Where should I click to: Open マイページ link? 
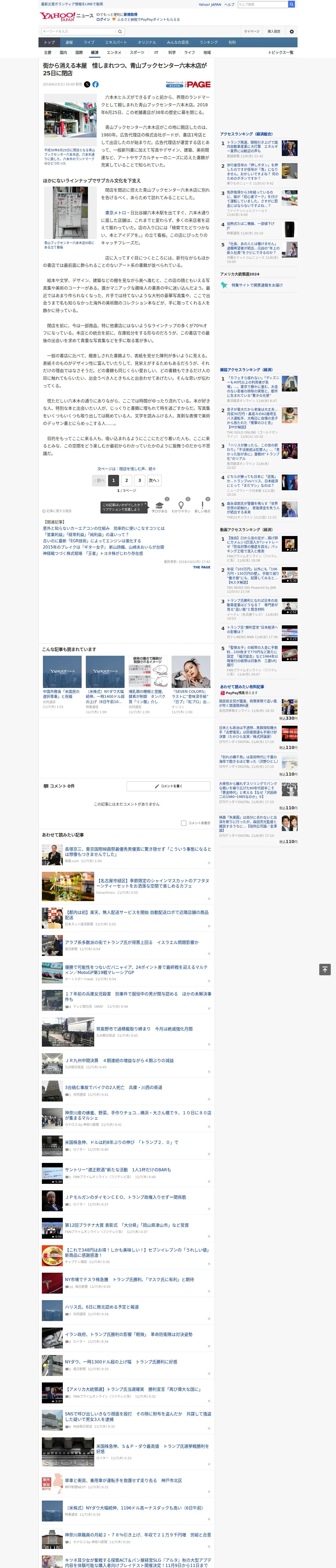tap(252, 32)
